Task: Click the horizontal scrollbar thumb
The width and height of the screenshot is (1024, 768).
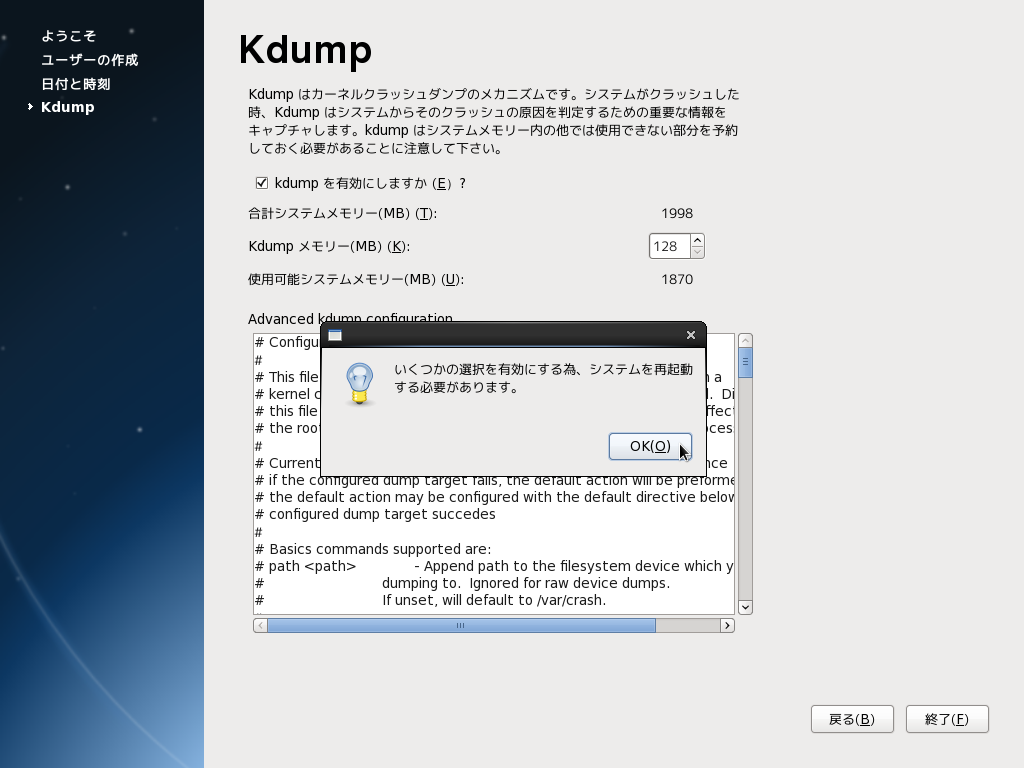Action: coord(460,625)
